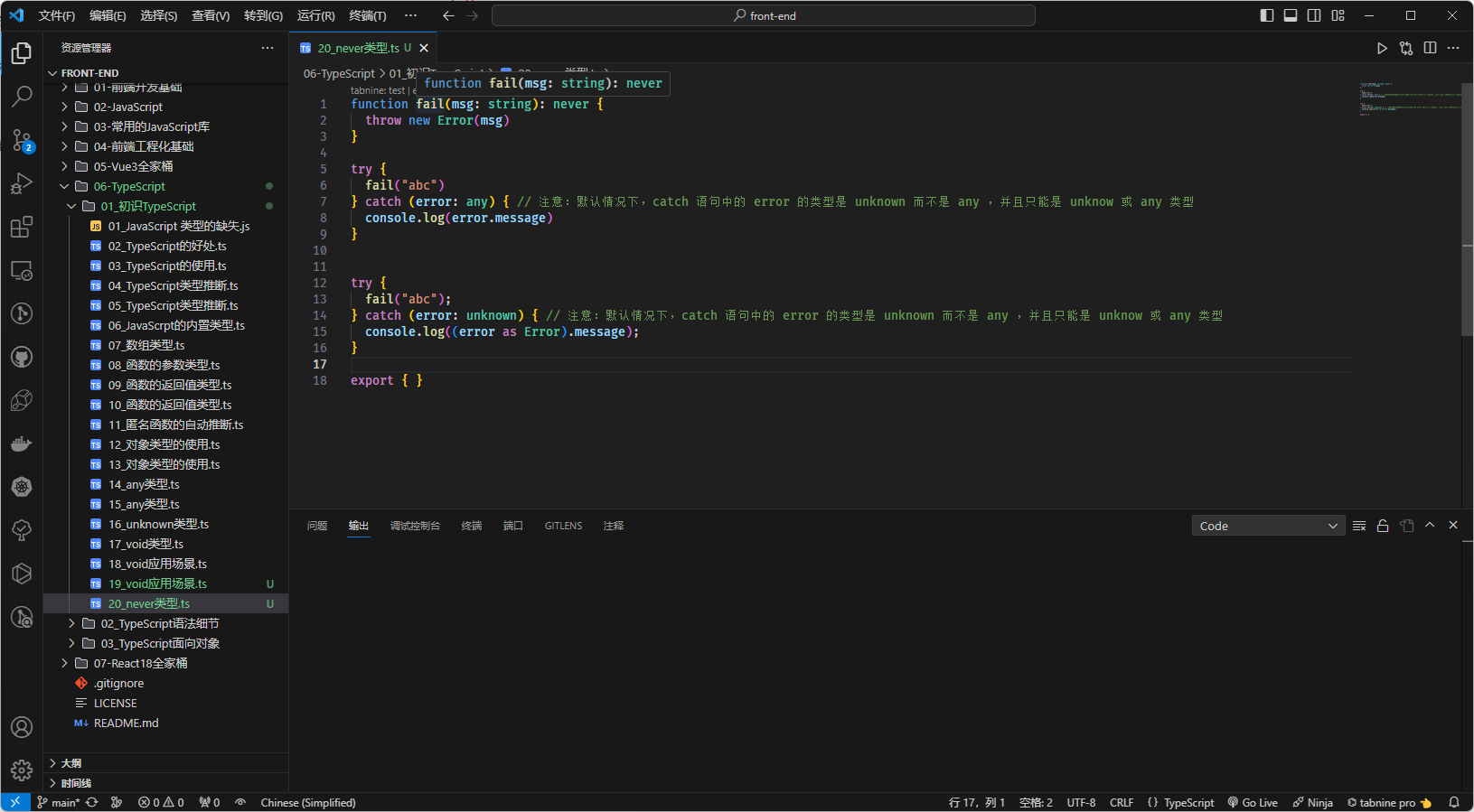Collapse the 06-TypeScript folder
Image resolution: width=1474 pixels, height=812 pixels.
(x=129, y=186)
